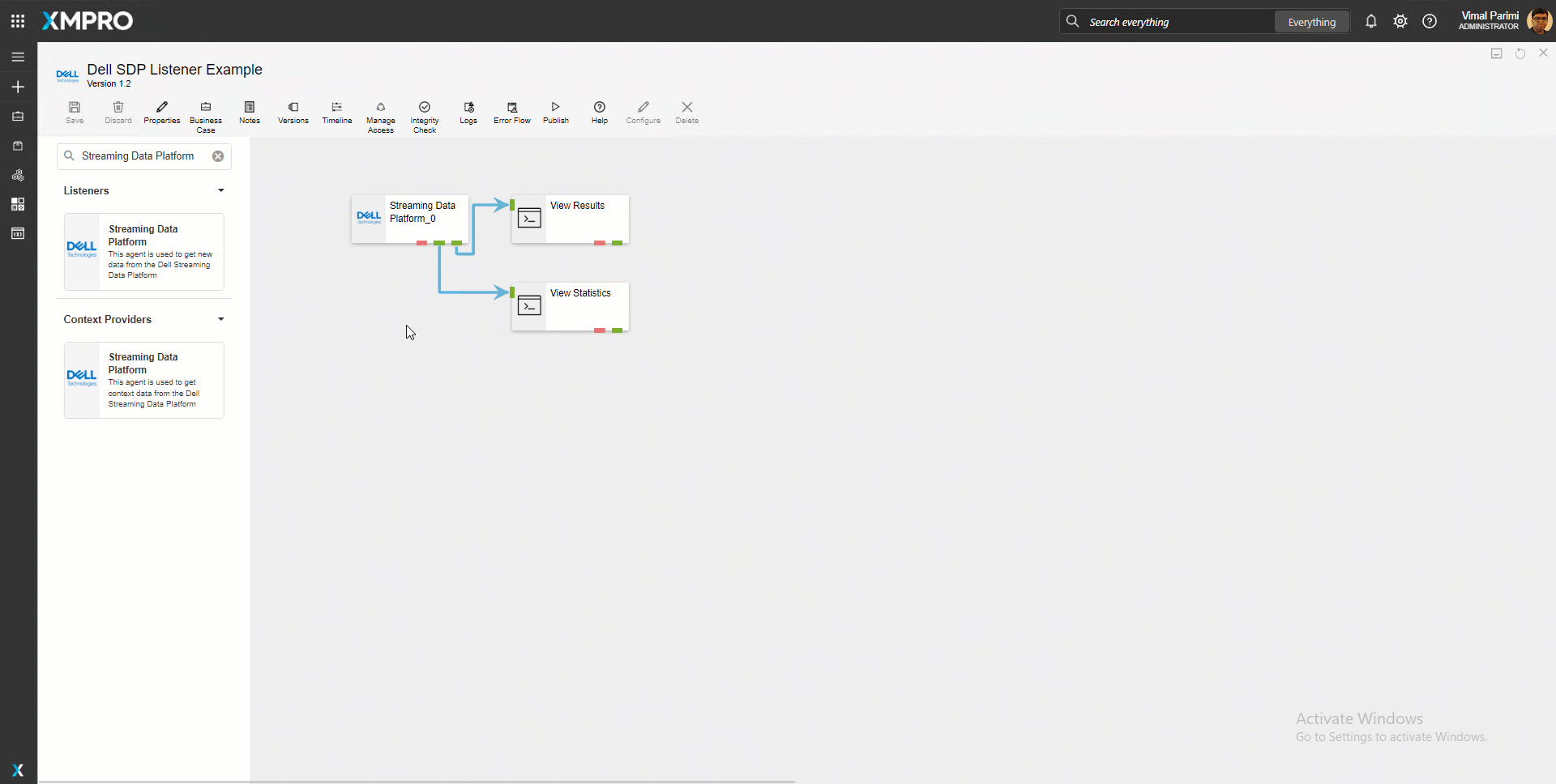
Task: Open the Timeline view
Action: [336, 112]
